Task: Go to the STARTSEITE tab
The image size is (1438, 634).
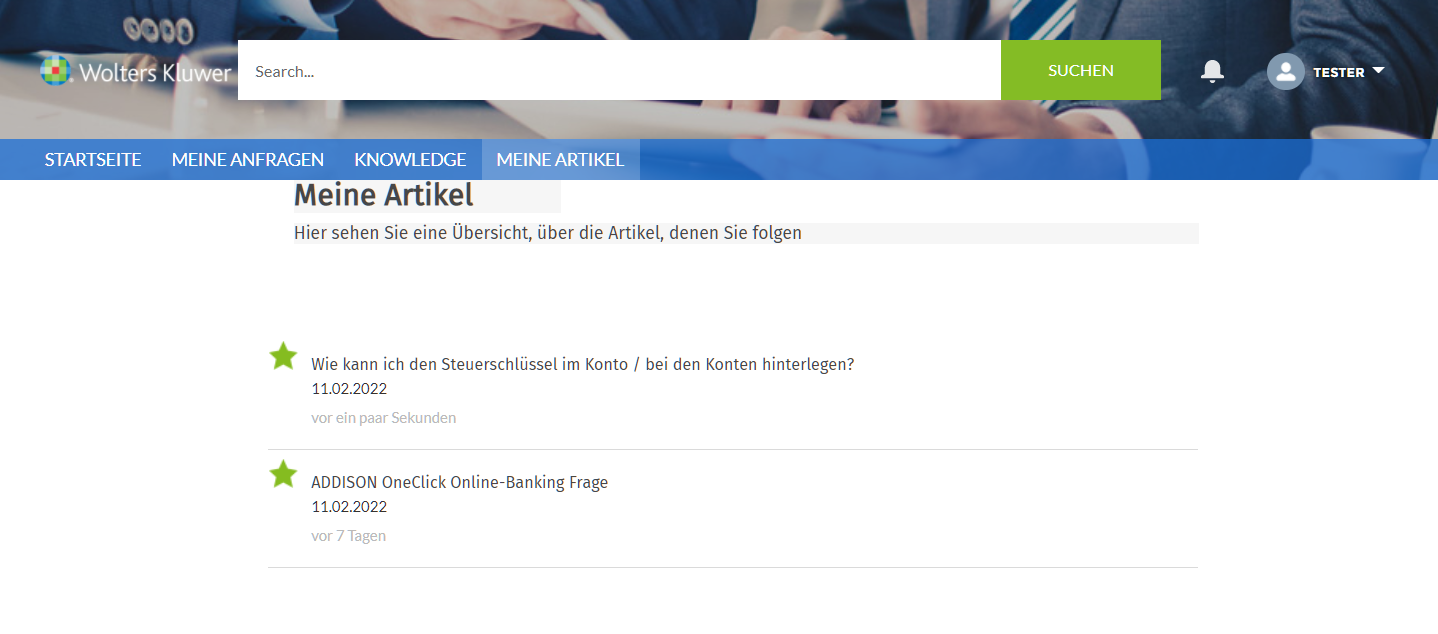Action: click(x=93, y=160)
